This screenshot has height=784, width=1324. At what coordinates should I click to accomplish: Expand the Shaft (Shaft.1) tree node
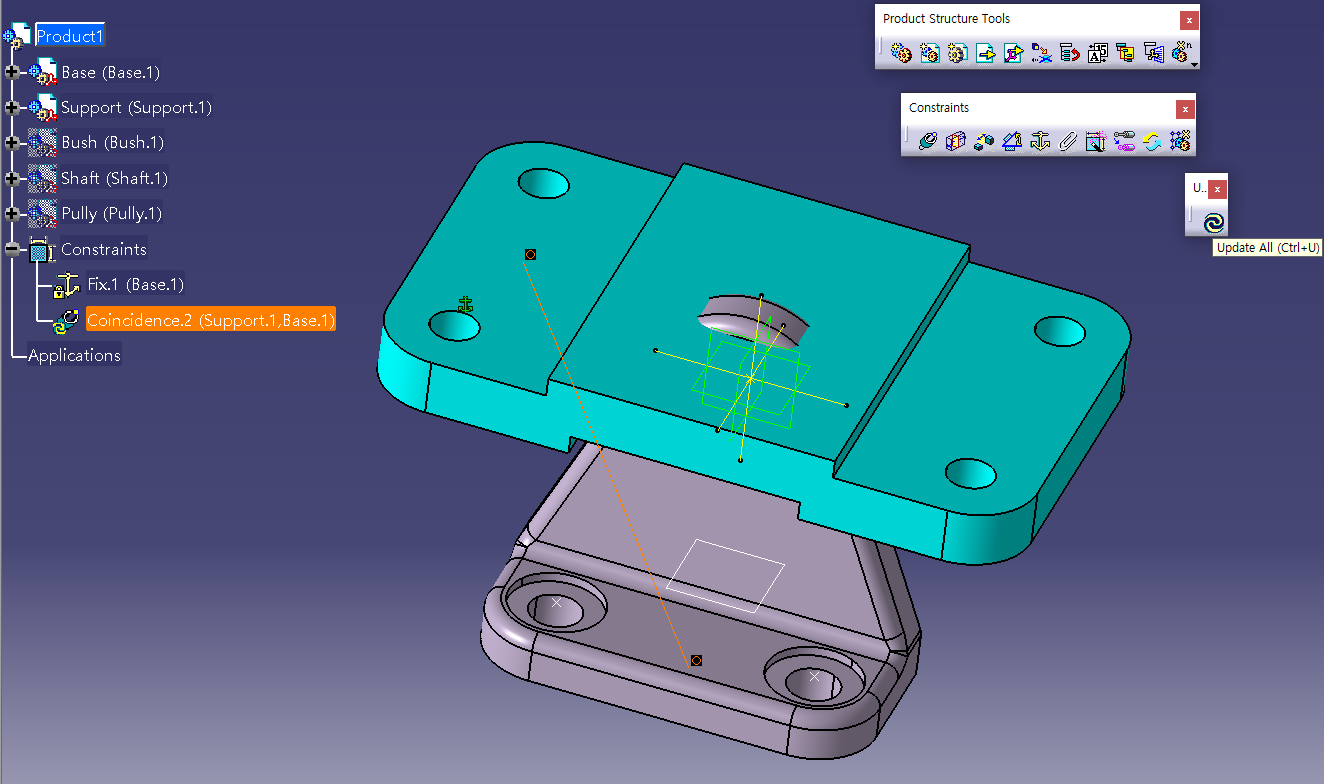12,178
